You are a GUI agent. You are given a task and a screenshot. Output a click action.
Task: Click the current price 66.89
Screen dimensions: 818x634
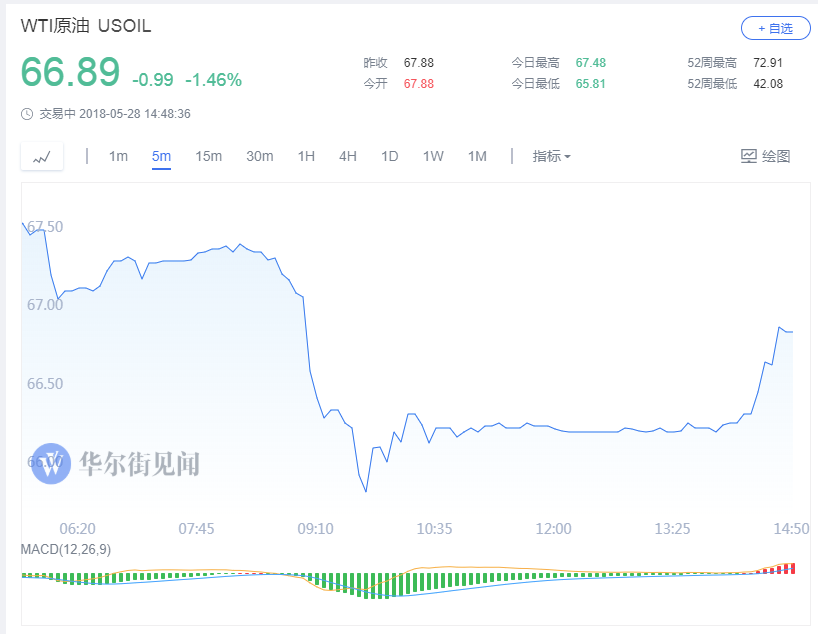[x=70, y=72]
